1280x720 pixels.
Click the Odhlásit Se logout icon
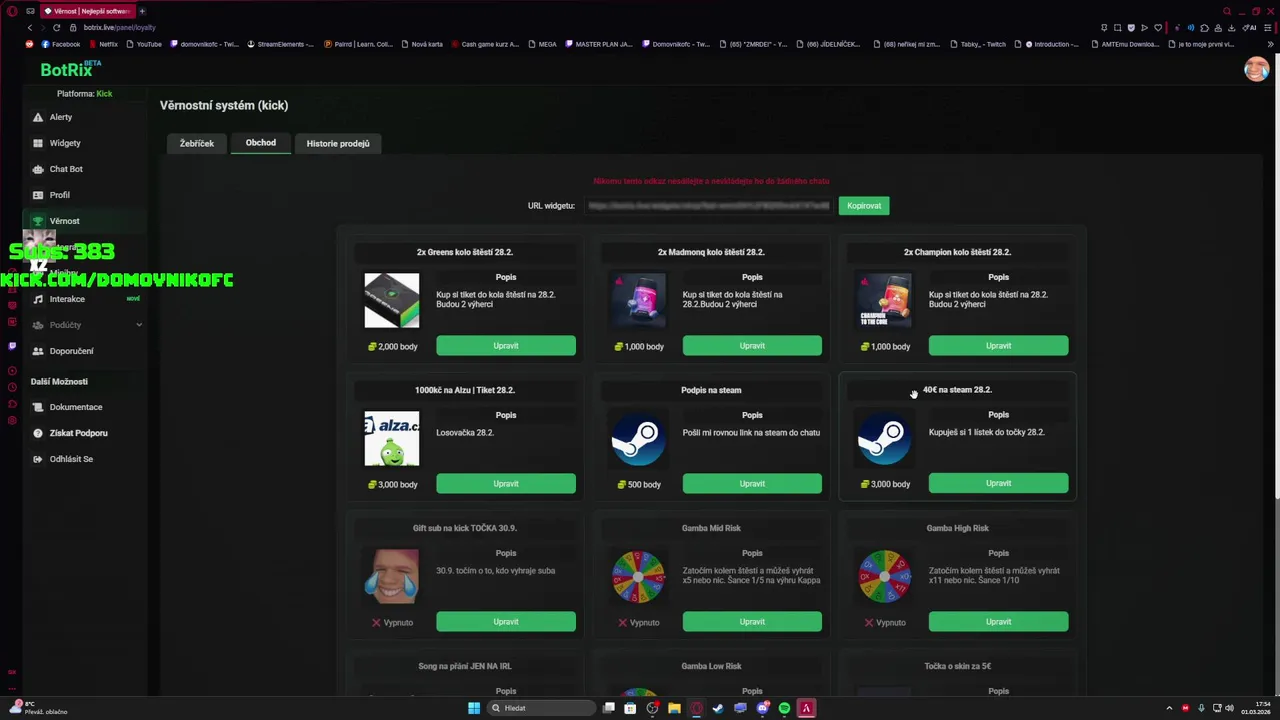click(38, 459)
